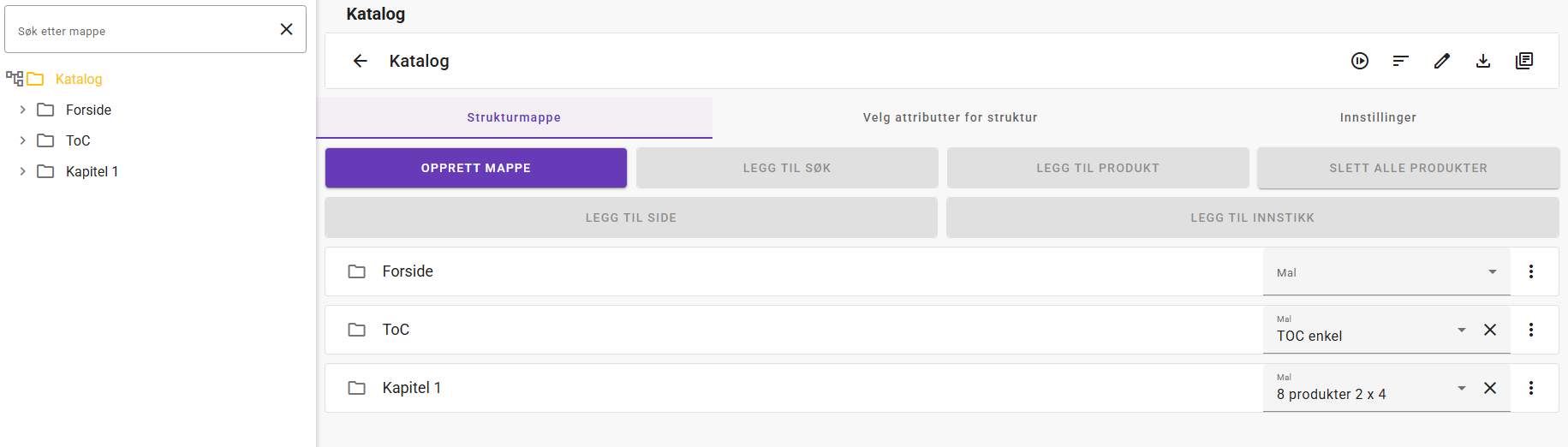
Task: Expand the Forside folder in tree
Action: 23,110
